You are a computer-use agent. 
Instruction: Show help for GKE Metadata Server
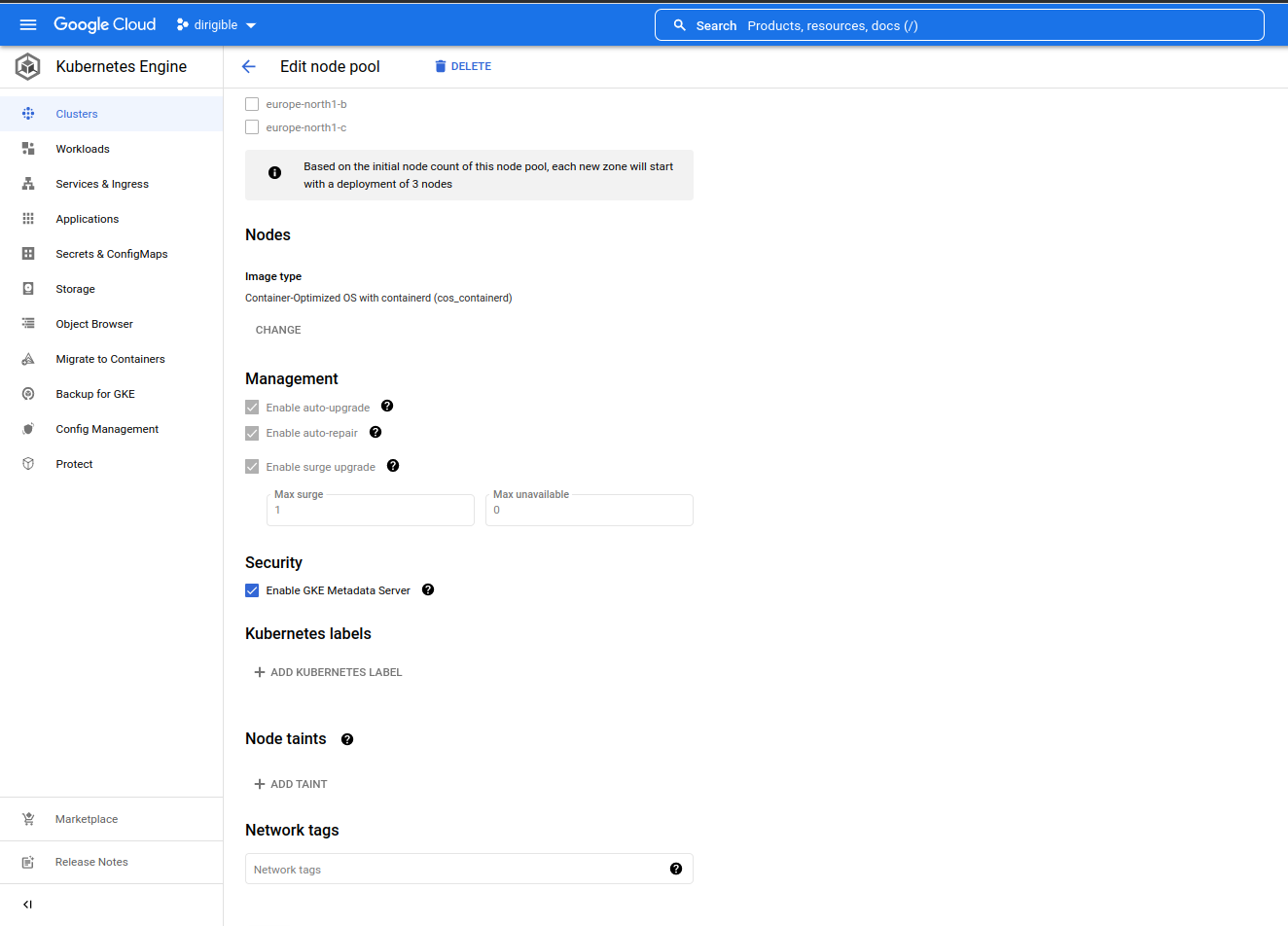[x=428, y=589]
